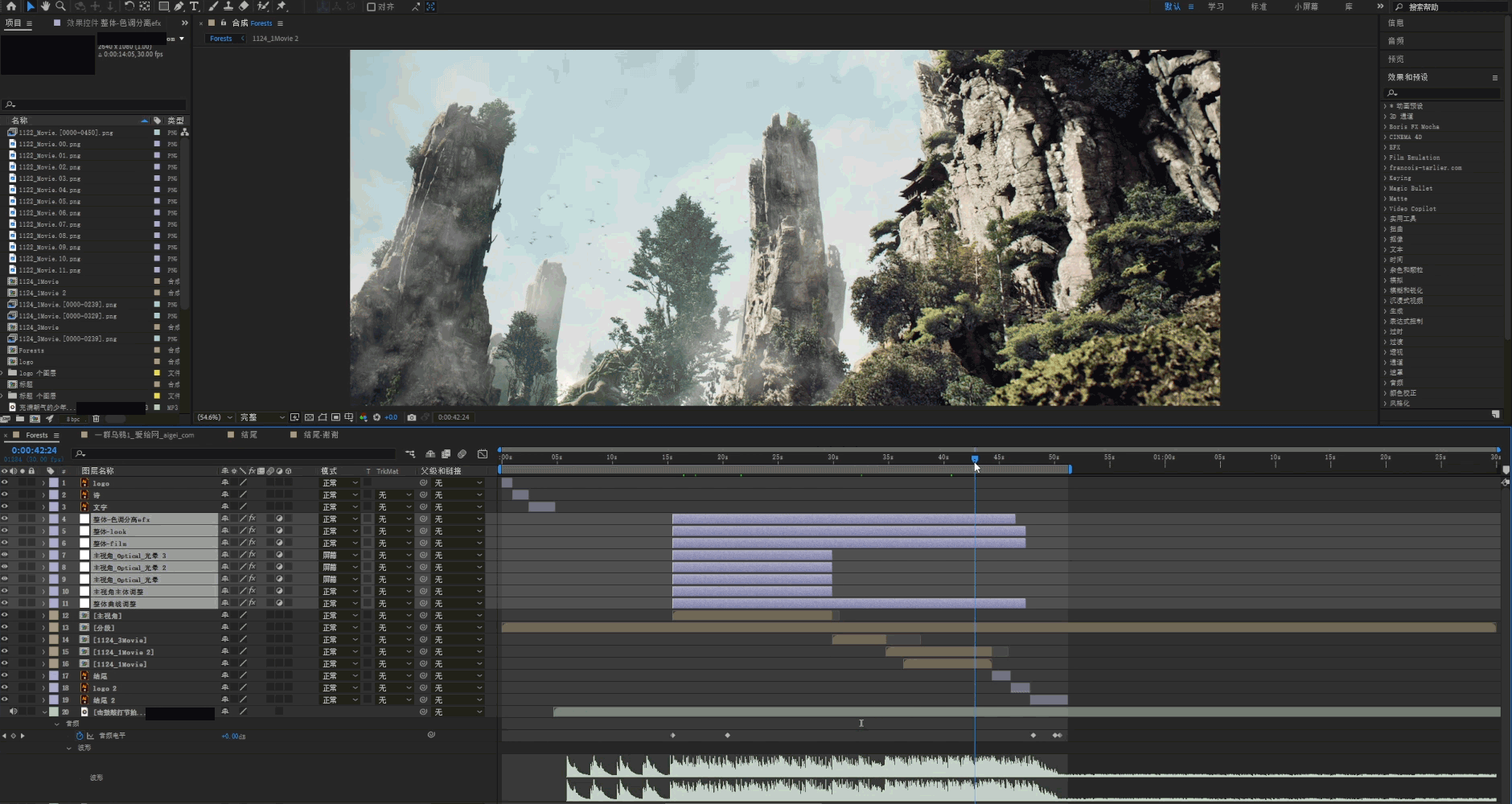Select the Eraser tool

coord(244,6)
